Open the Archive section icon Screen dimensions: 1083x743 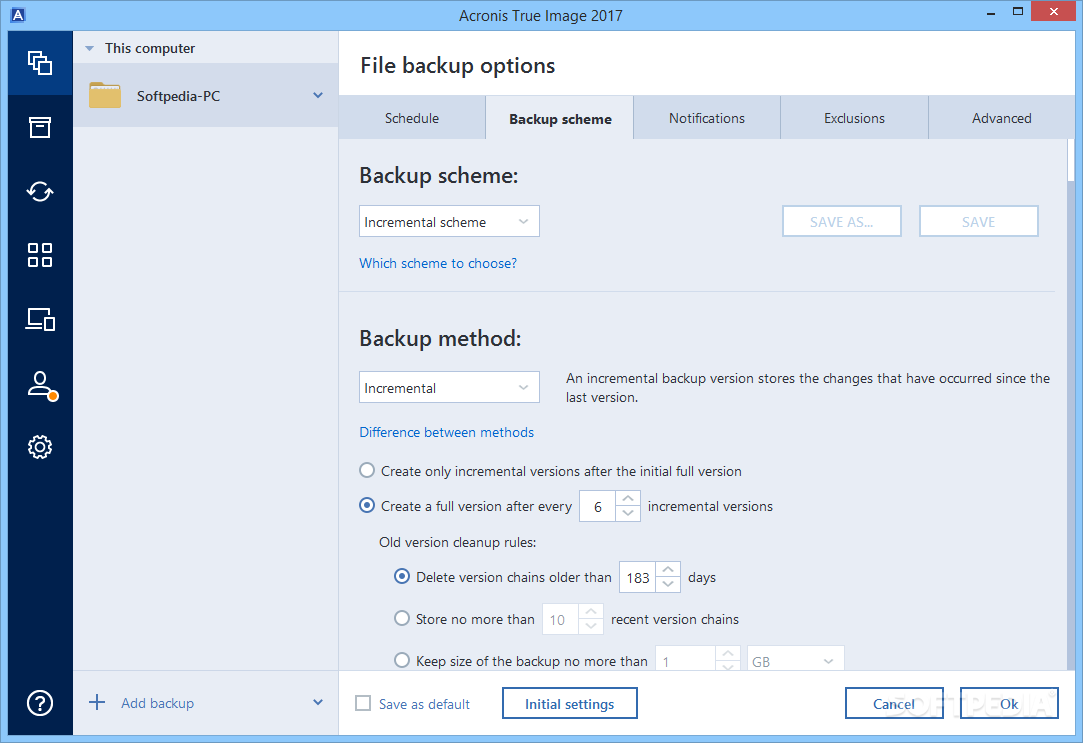(40, 127)
